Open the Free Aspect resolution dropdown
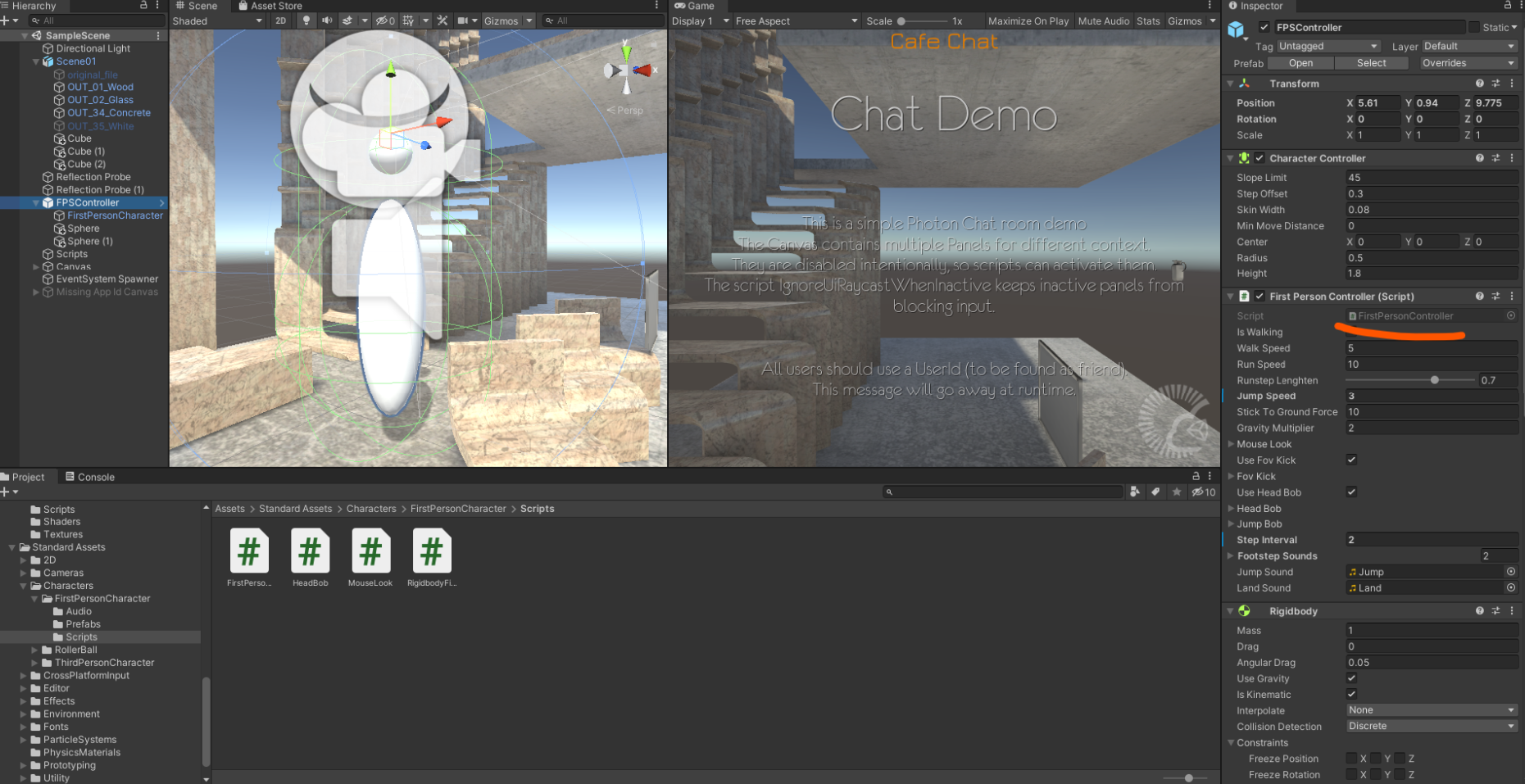This screenshot has width=1525, height=784. (796, 20)
